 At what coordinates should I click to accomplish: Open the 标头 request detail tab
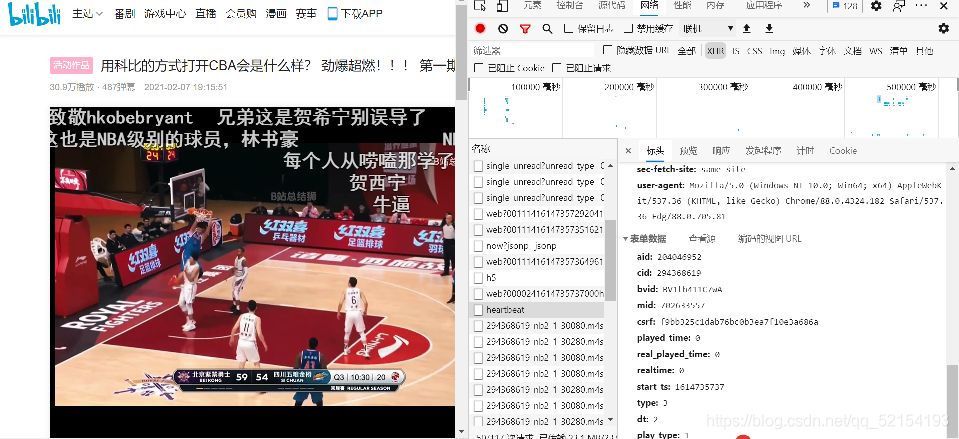(655, 150)
